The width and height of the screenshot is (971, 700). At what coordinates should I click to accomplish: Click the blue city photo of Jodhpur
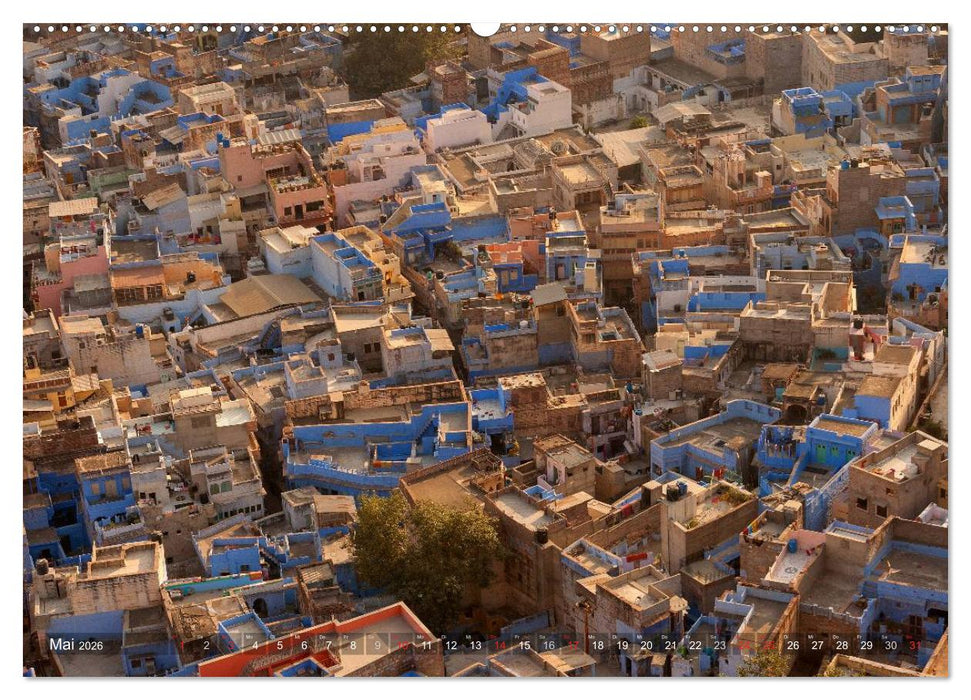click(485, 330)
